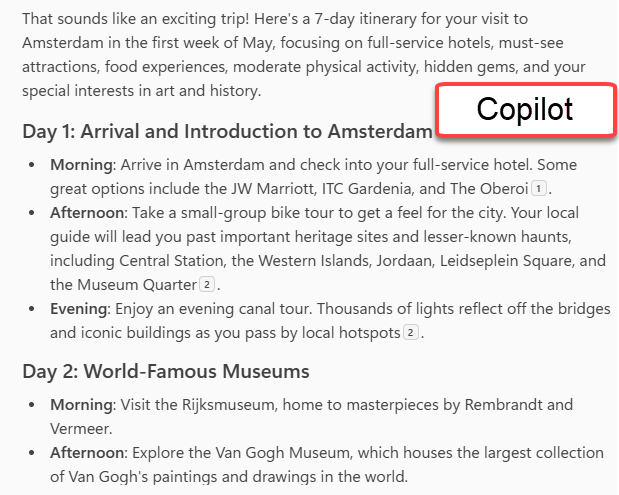Viewport: 619px width, 495px height.
Task: Click the words JW Marriott
Action: pyautogui.click(x=298, y=189)
